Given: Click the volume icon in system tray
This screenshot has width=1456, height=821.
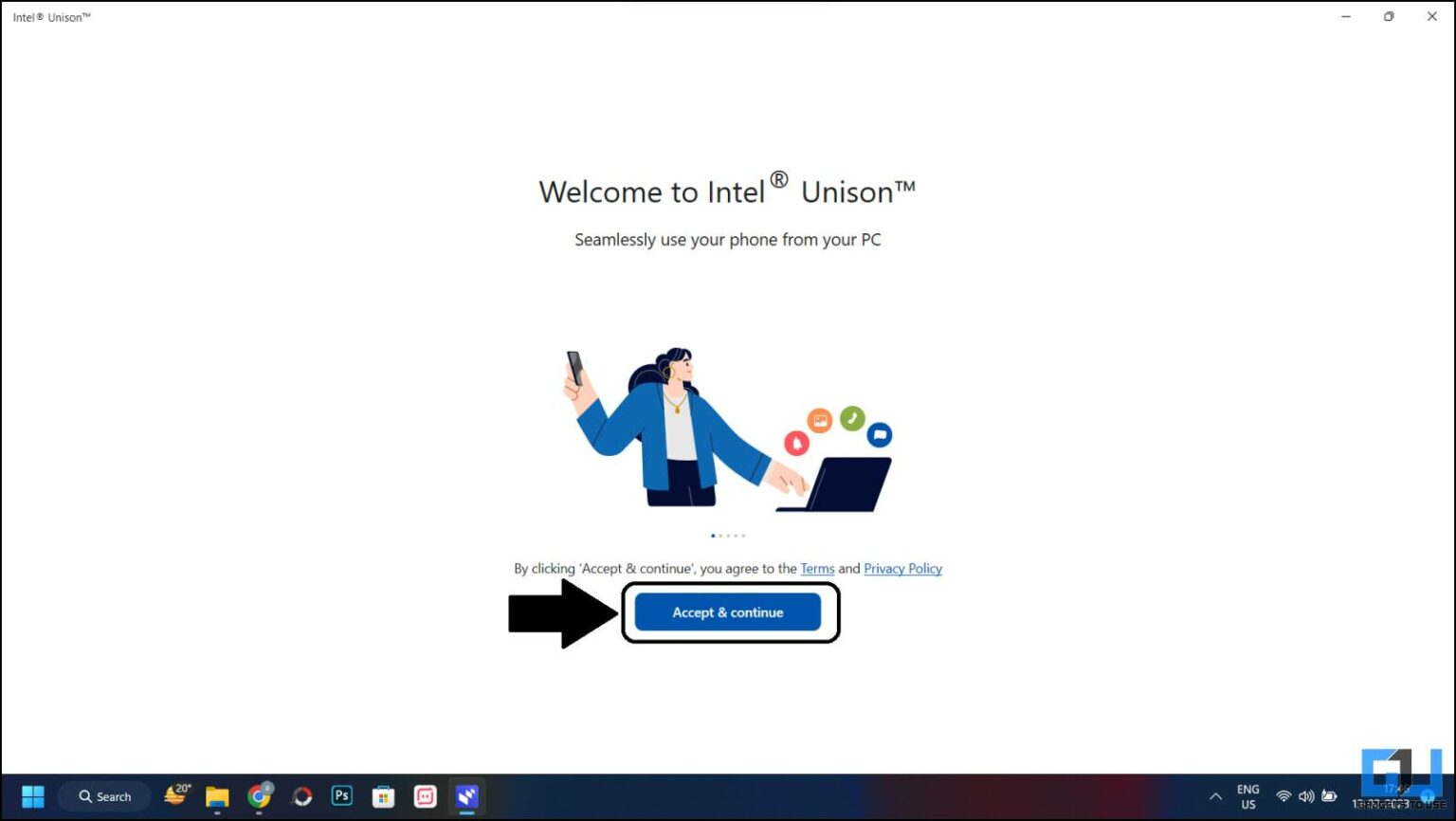Looking at the screenshot, I should pos(1306,796).
